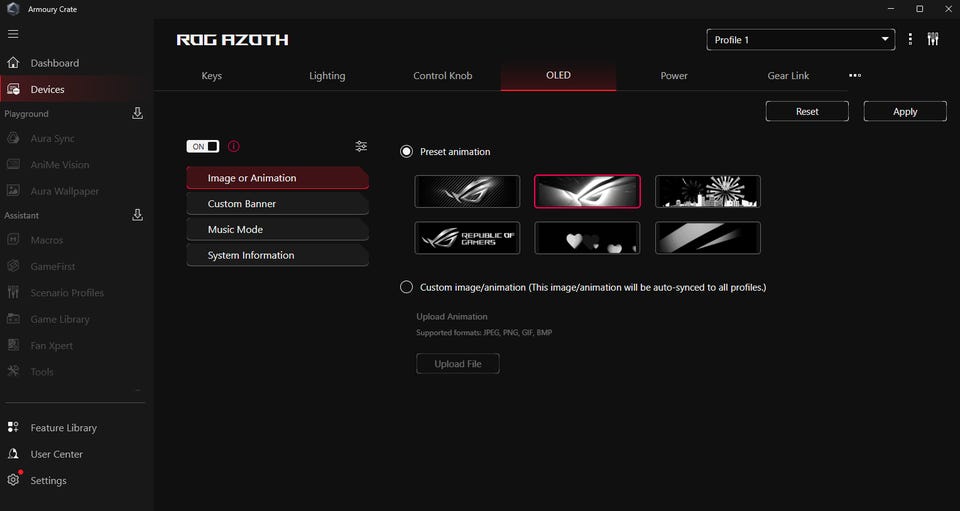
Task: Click the Tools wrench icon
Action: (13, 371)
